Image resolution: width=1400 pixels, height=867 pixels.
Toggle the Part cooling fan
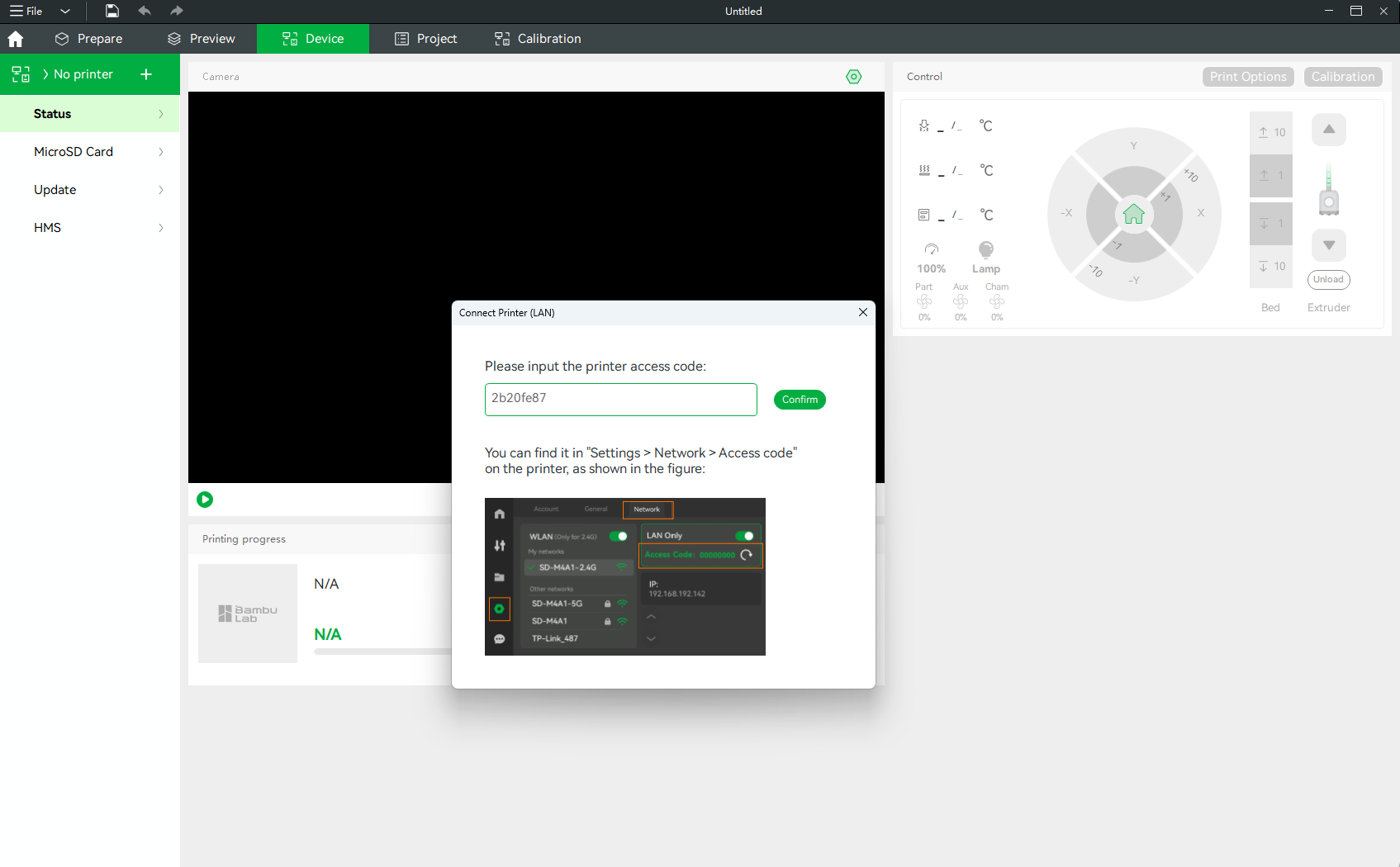point(924,302)
